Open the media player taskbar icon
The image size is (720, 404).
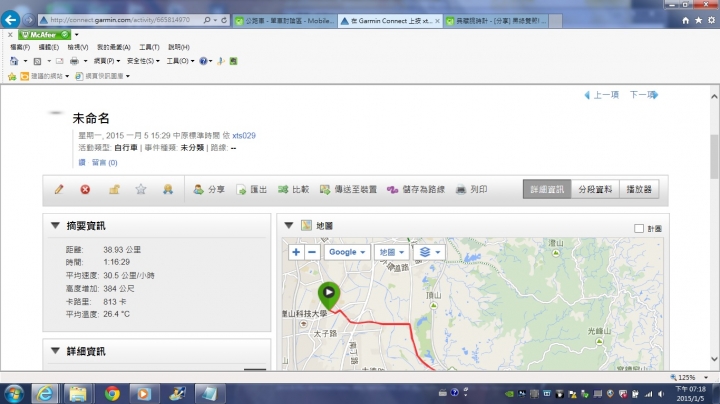pyautogui.click(x=143, y=394)
